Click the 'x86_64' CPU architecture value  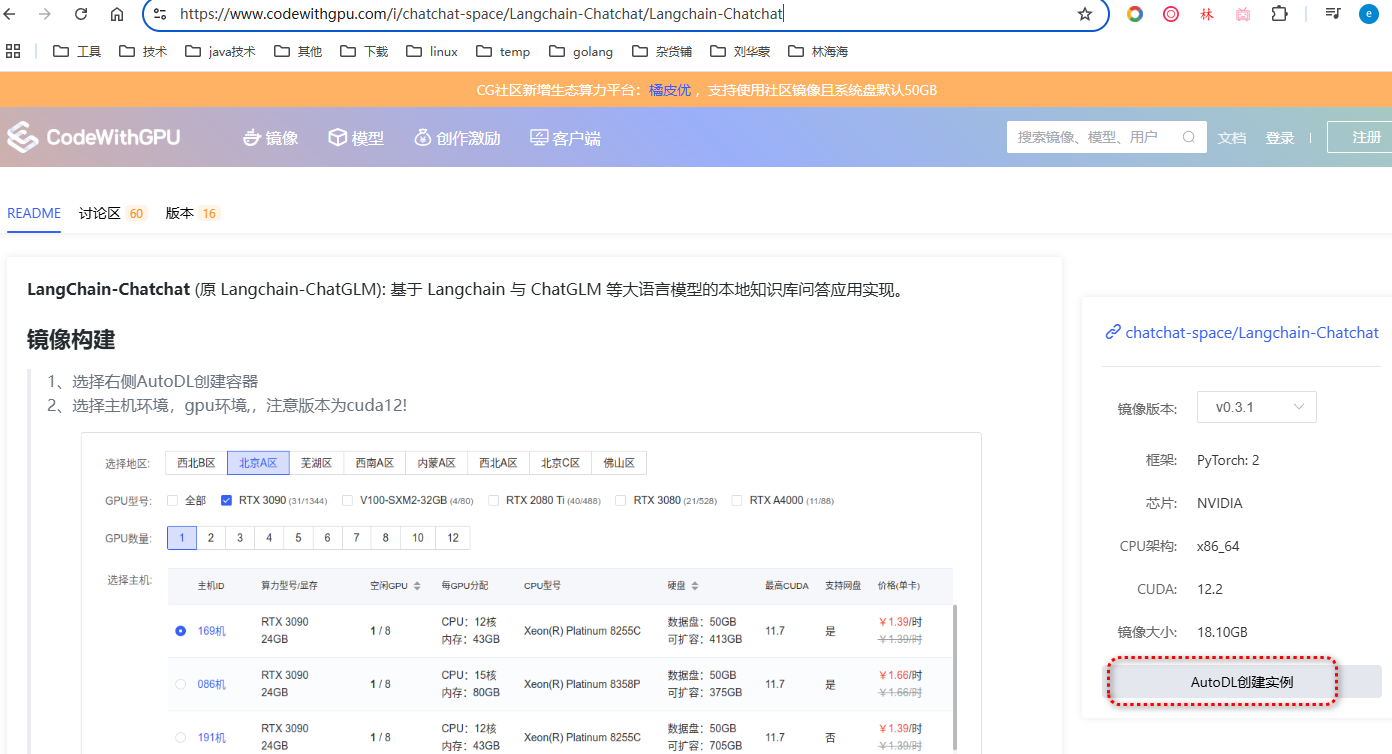click(1218, 546)
